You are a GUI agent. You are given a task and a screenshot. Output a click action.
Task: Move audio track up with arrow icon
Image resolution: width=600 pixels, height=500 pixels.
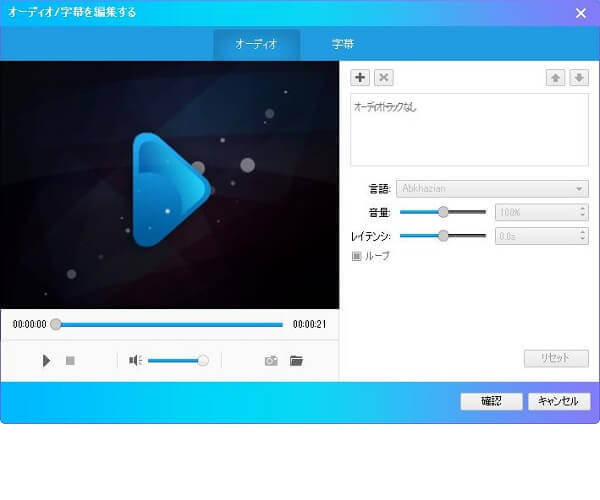tap(555, 78)
